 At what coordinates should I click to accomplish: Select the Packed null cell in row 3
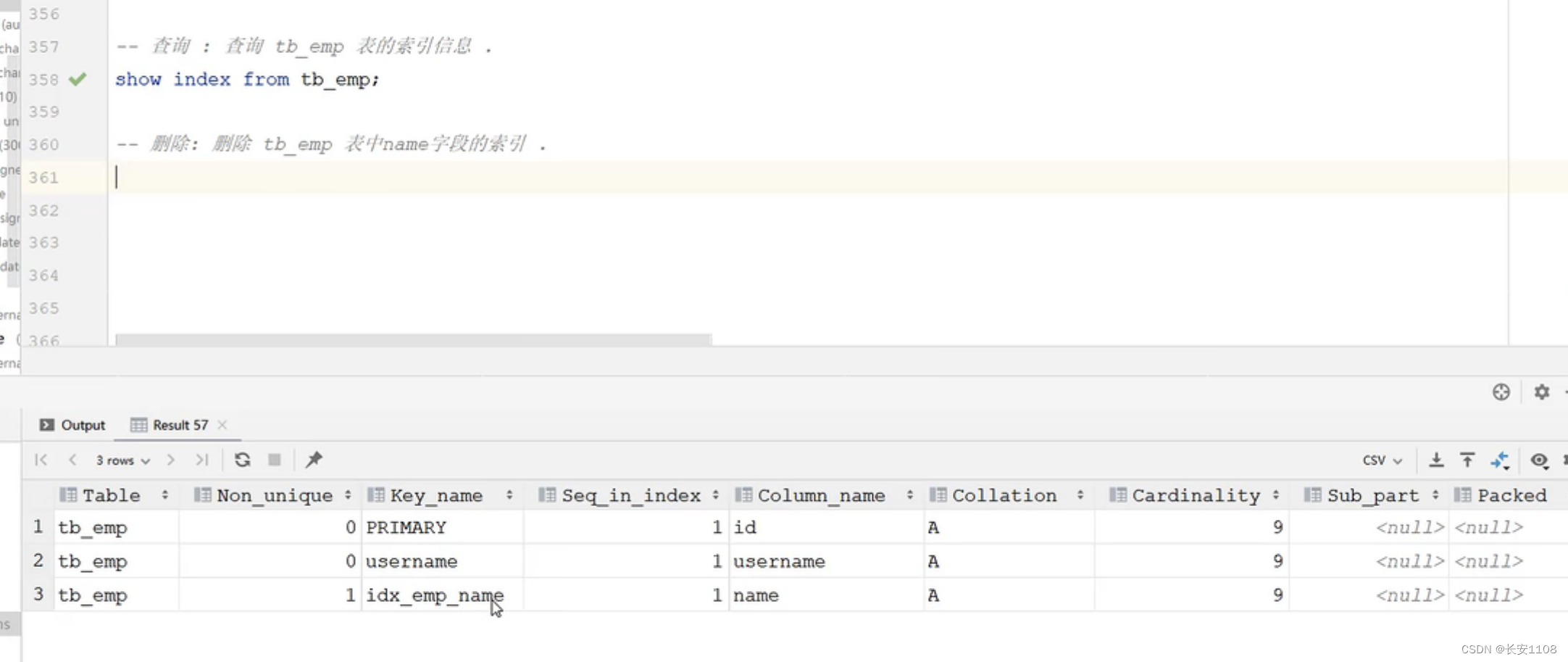click(1507, 595)
